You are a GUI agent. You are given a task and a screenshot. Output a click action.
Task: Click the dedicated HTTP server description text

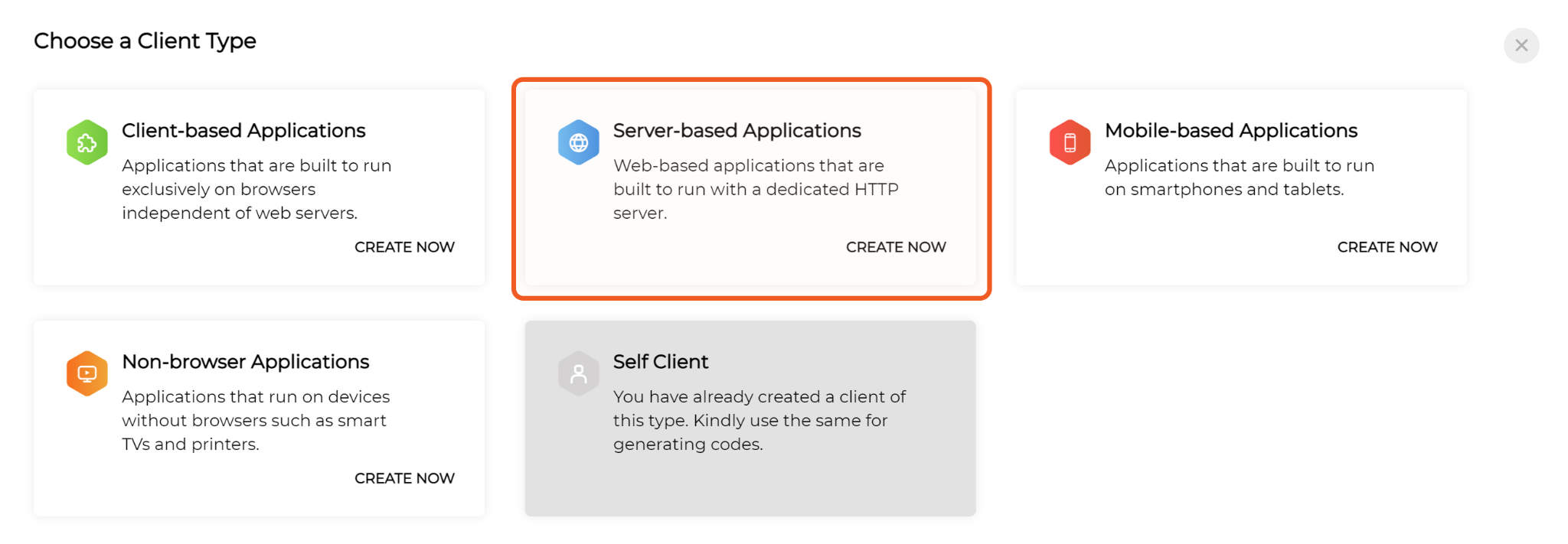[x=755, y=189]
